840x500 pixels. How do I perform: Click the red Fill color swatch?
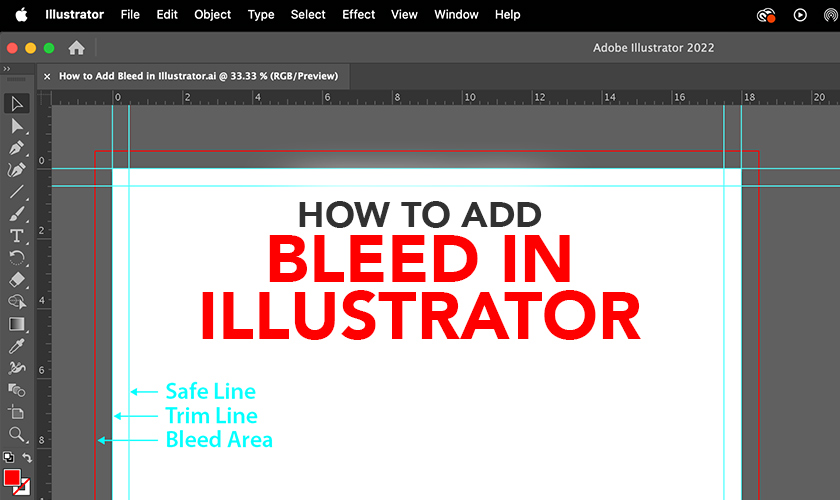(12, 478)
